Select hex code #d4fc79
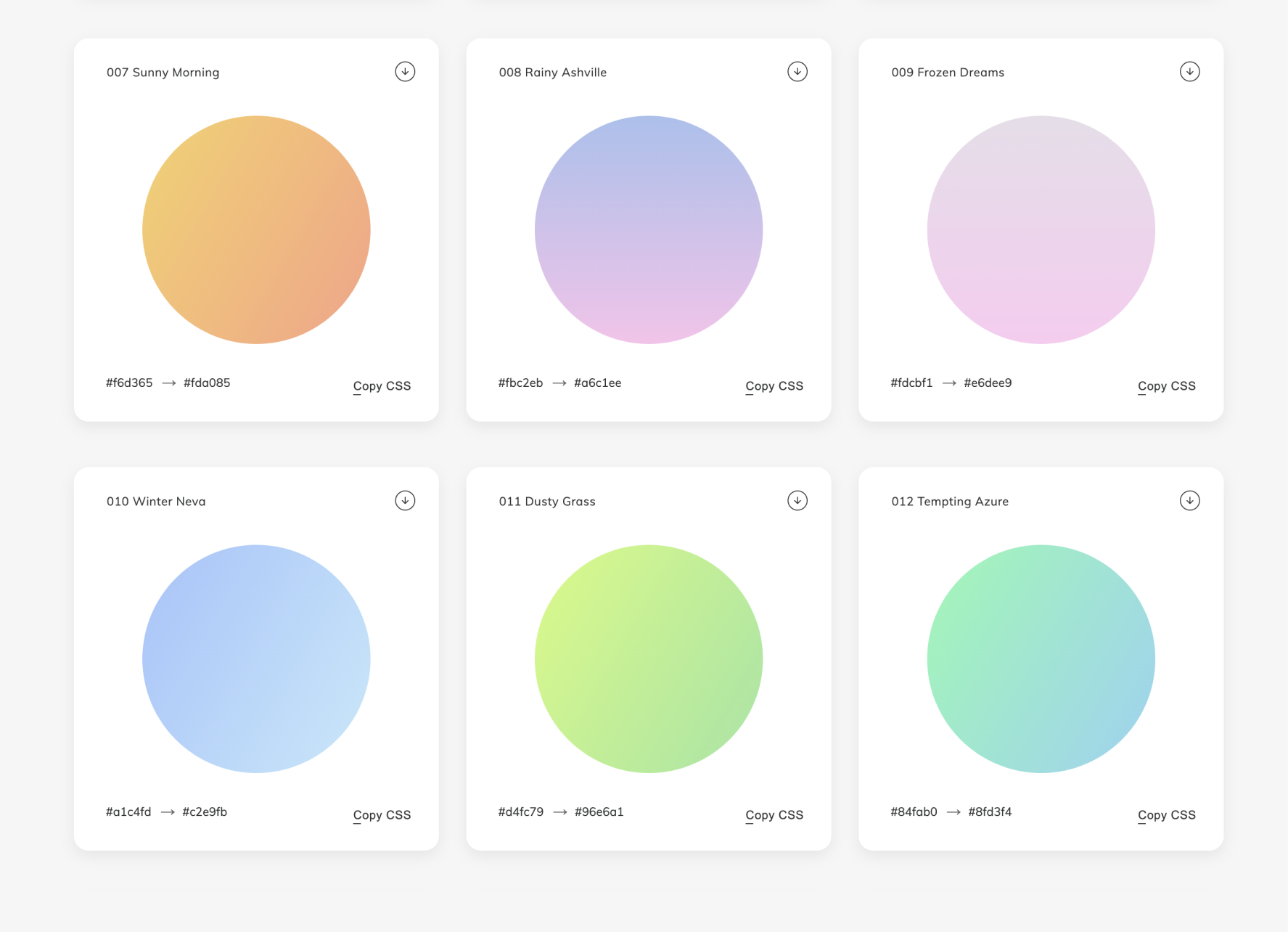Viewport: 1288px width, 932px height. (x=521, y=812)
